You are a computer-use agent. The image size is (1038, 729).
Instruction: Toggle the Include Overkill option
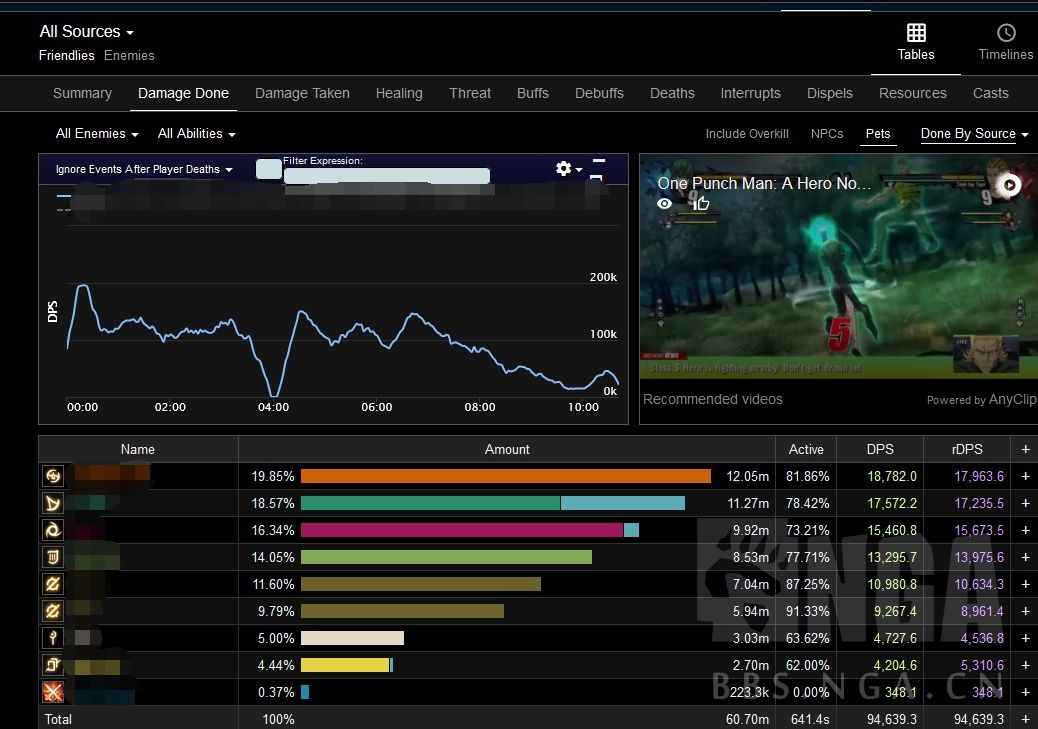[747, 134]
